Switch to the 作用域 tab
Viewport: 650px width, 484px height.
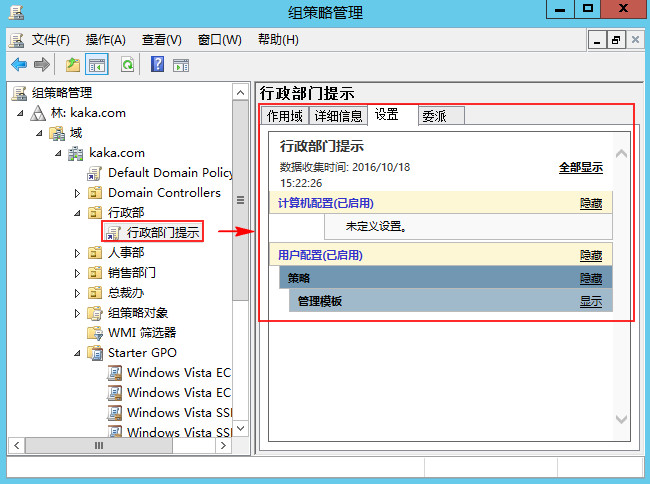pyautogui.click(x=285, y=116)
